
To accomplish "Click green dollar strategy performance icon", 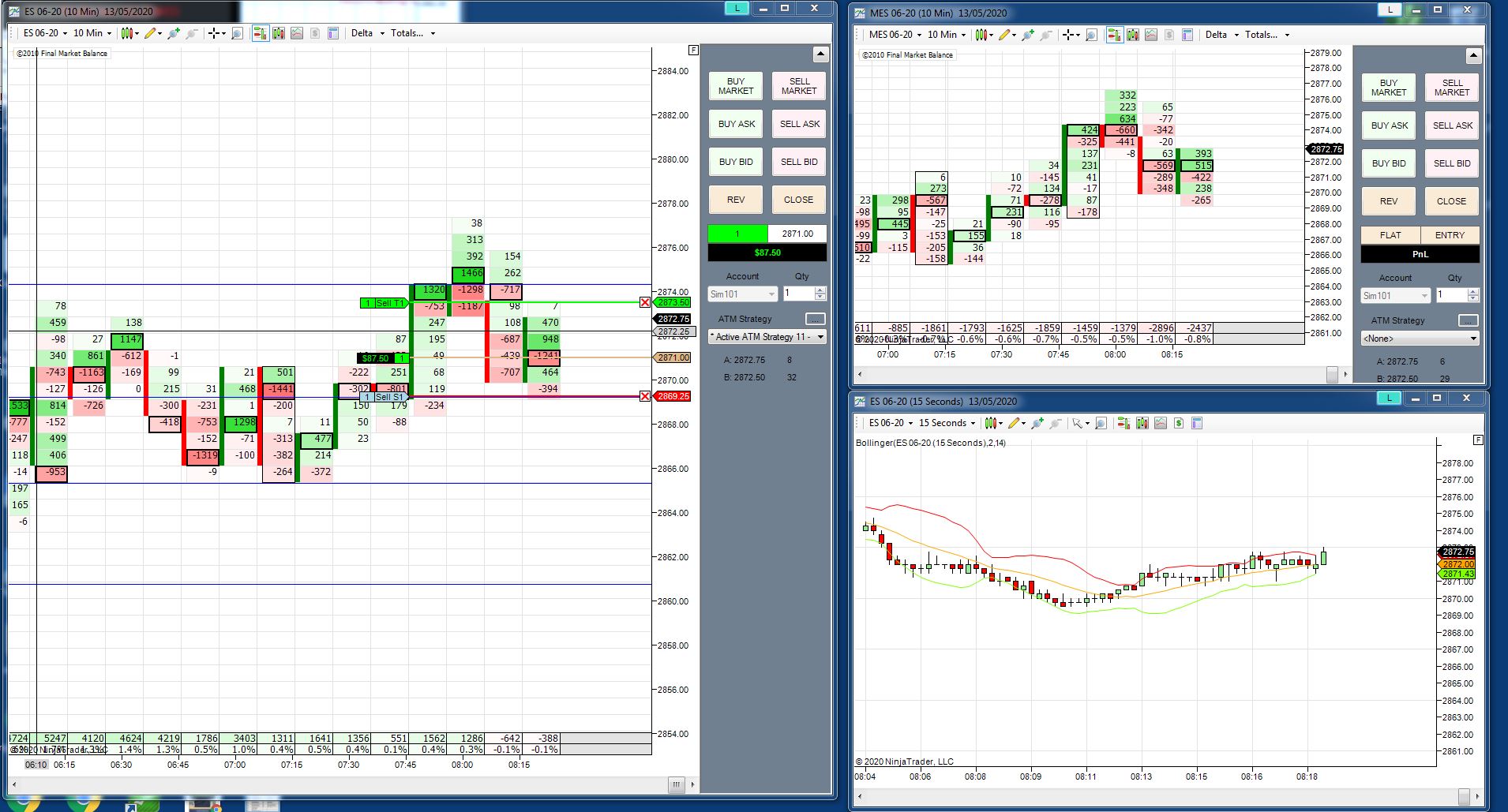I will 1179,423.
